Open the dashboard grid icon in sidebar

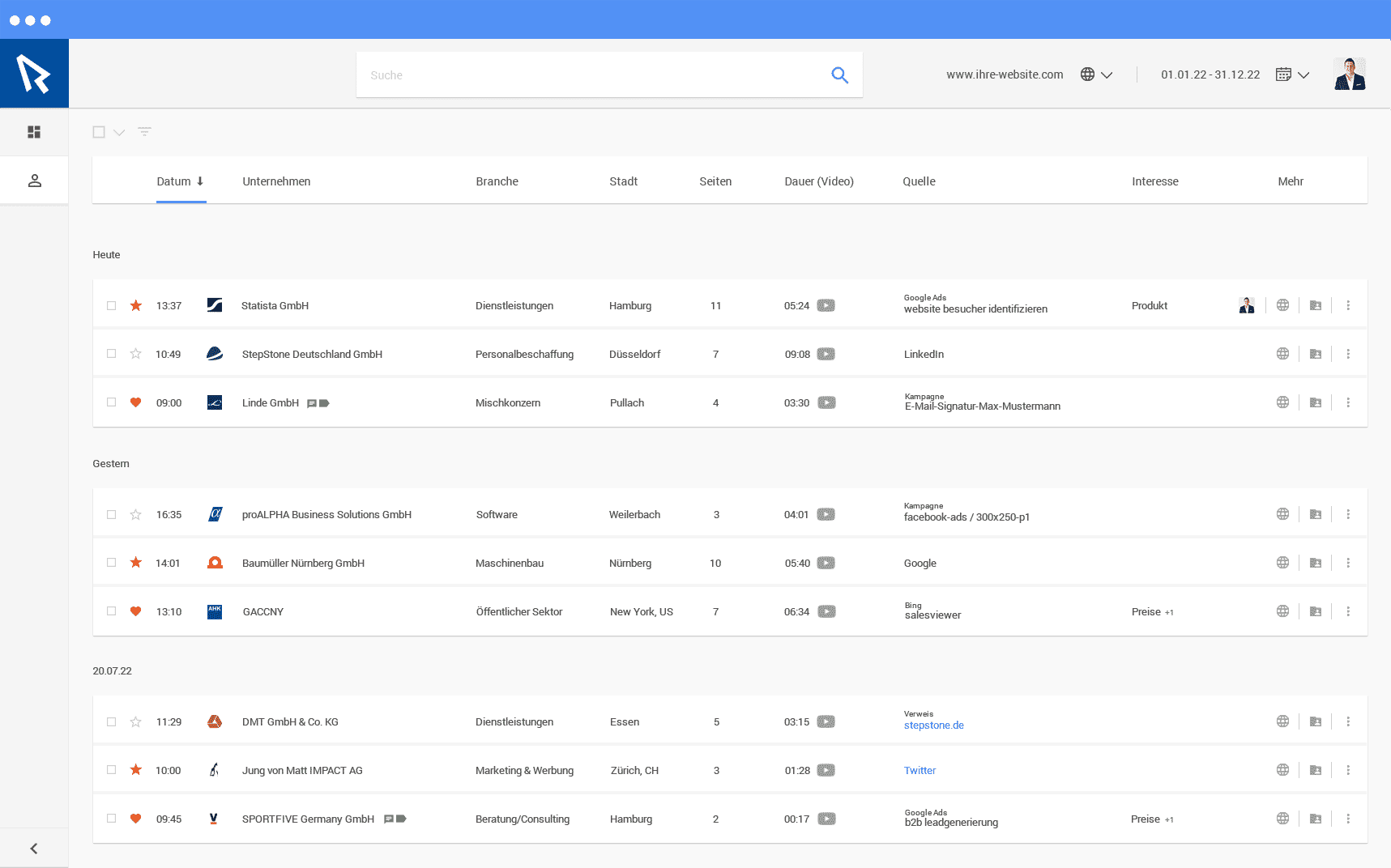pyautogui.click(x=34, y=132)
